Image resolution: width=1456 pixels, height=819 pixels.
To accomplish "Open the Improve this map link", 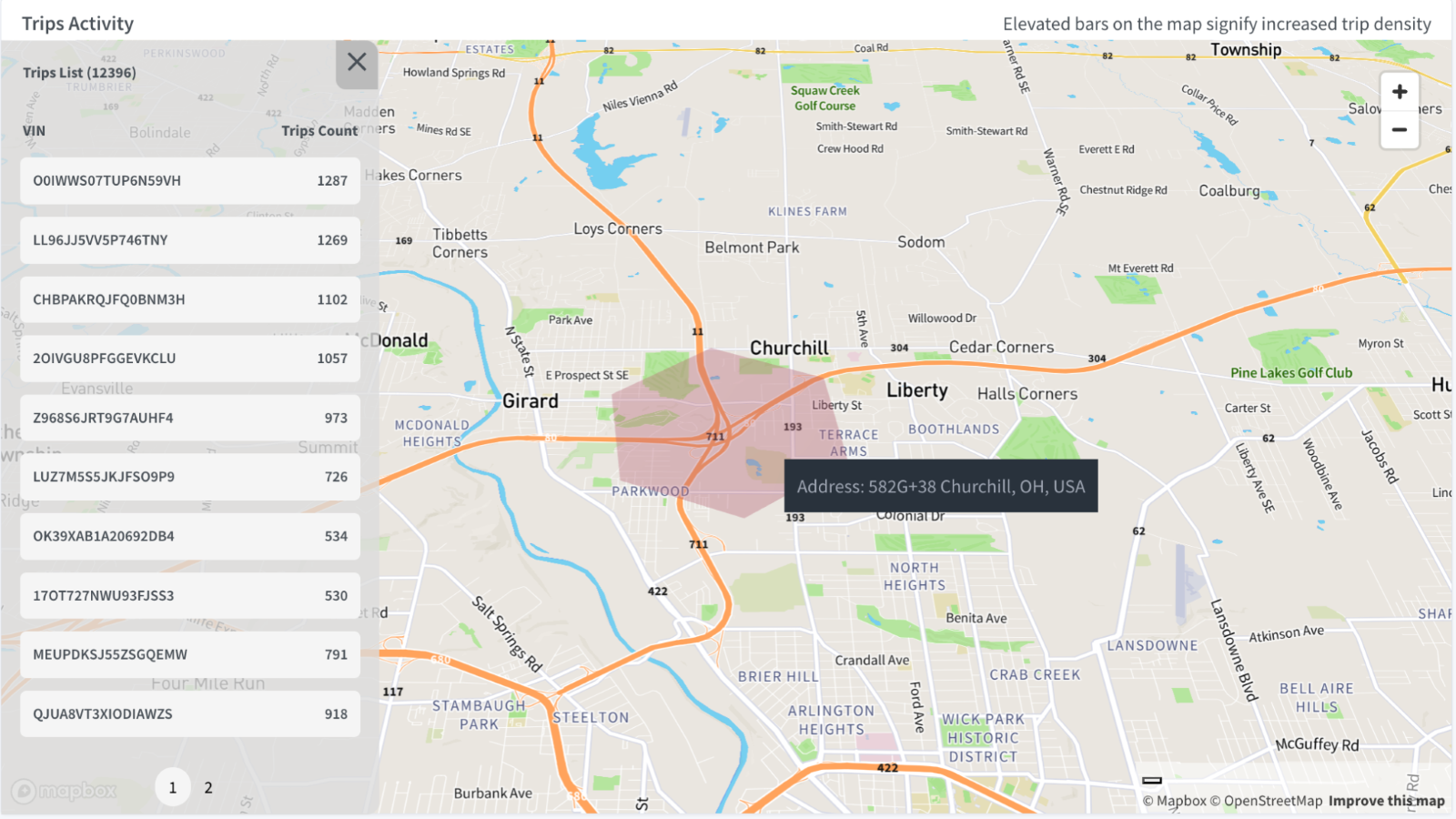I will (1387, 801).
